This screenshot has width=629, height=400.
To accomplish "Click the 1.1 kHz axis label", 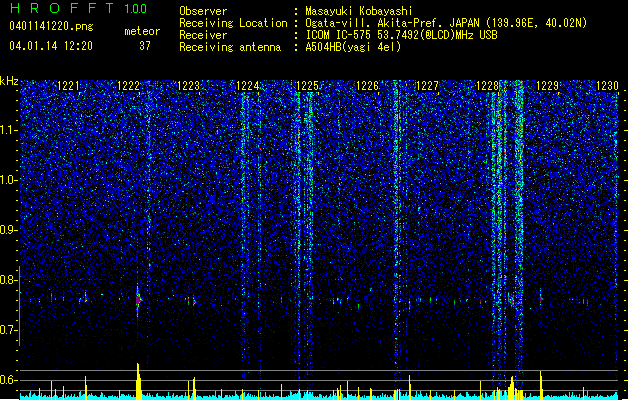I will [9, 130].
